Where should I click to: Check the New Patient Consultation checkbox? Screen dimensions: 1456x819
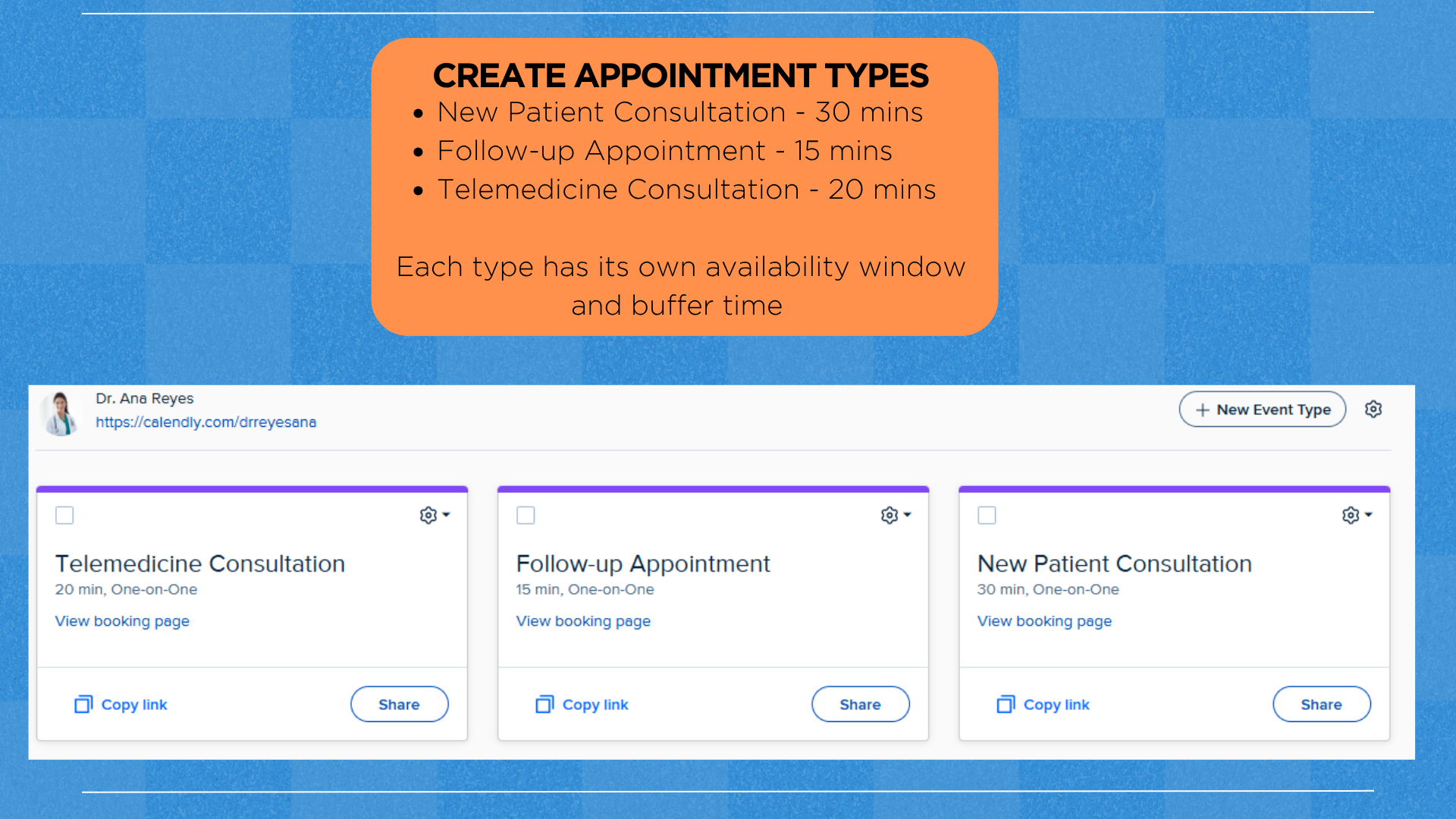pyautogui.click(x=987, y=516)
